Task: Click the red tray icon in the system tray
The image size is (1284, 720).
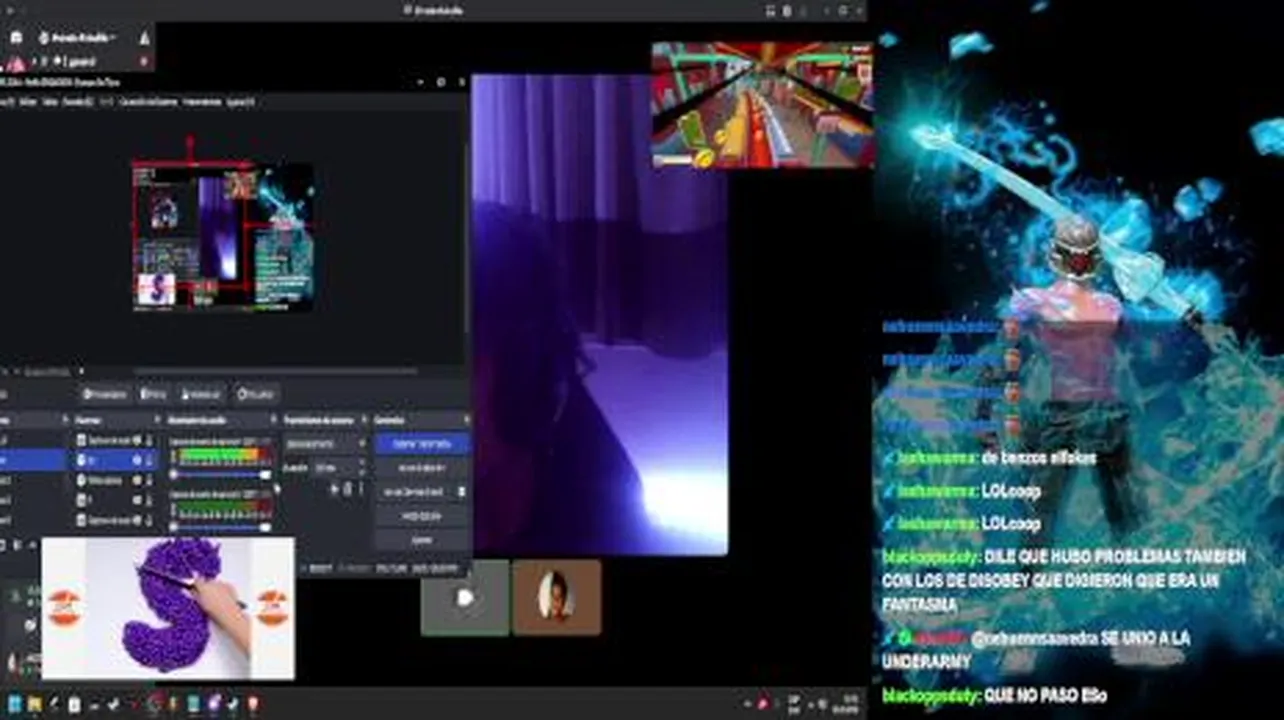Action: coord(762,704)
